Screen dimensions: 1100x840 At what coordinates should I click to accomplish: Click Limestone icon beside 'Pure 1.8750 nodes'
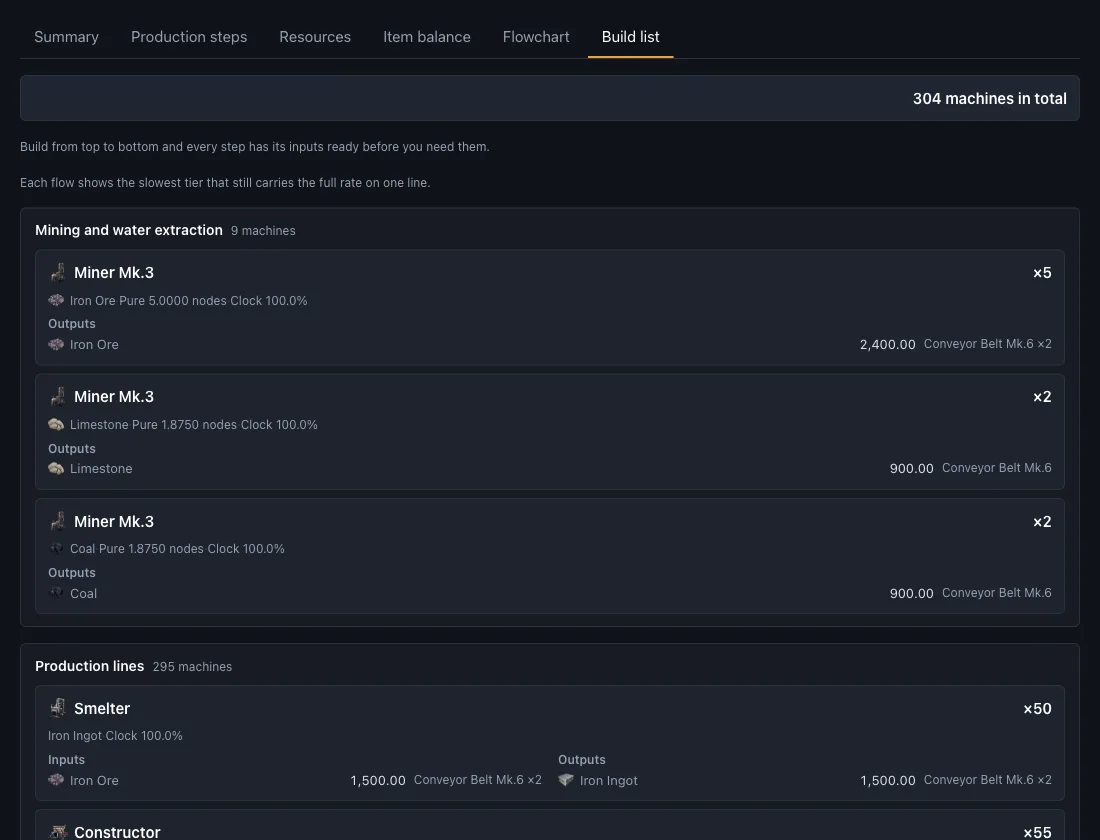coord(56,425)
